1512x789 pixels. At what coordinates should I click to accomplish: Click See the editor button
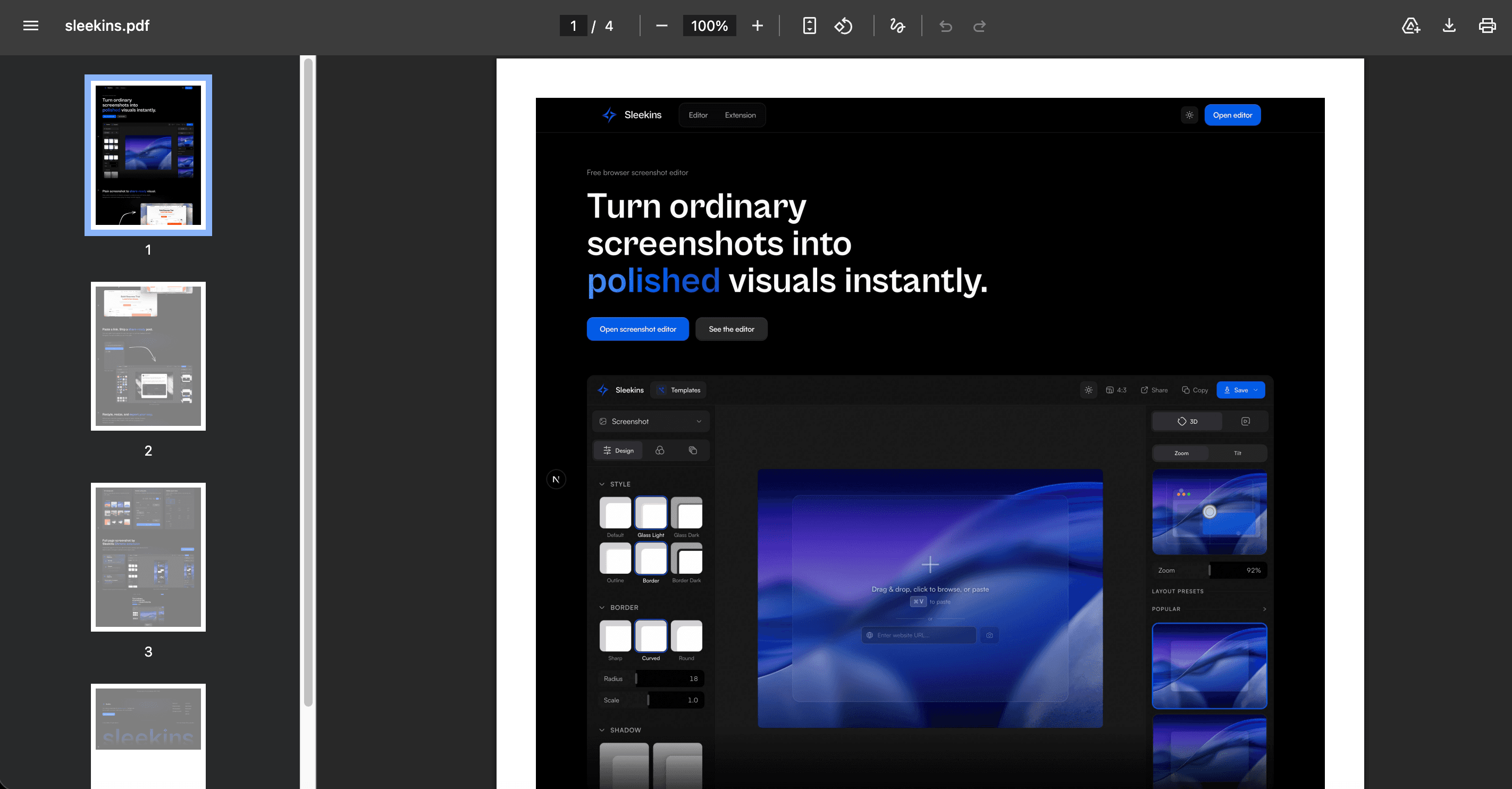pos(732,329)
